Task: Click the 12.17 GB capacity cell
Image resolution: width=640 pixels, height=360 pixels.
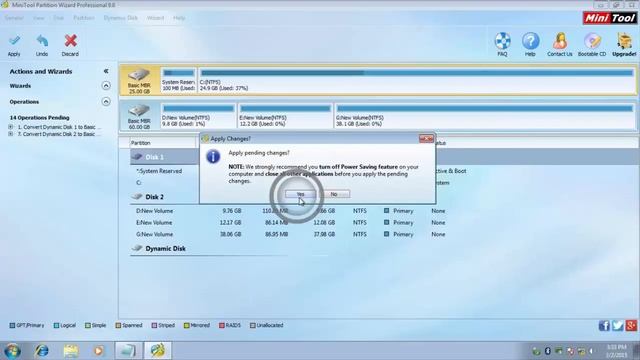Action: pos(232,223)
